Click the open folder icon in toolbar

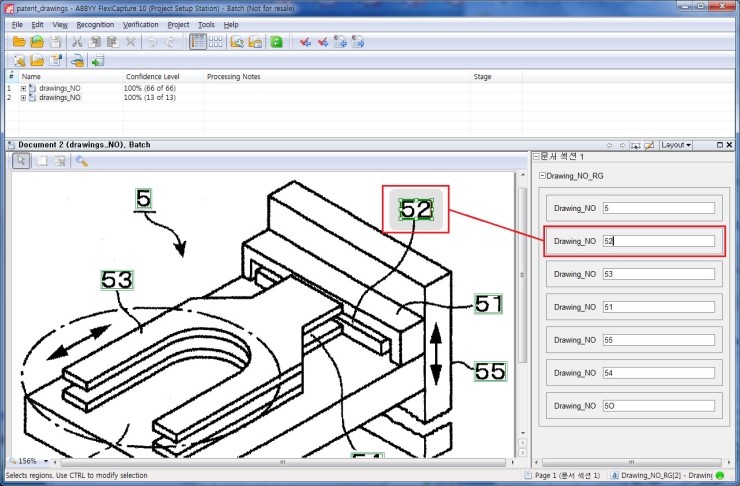coord(19,42)
